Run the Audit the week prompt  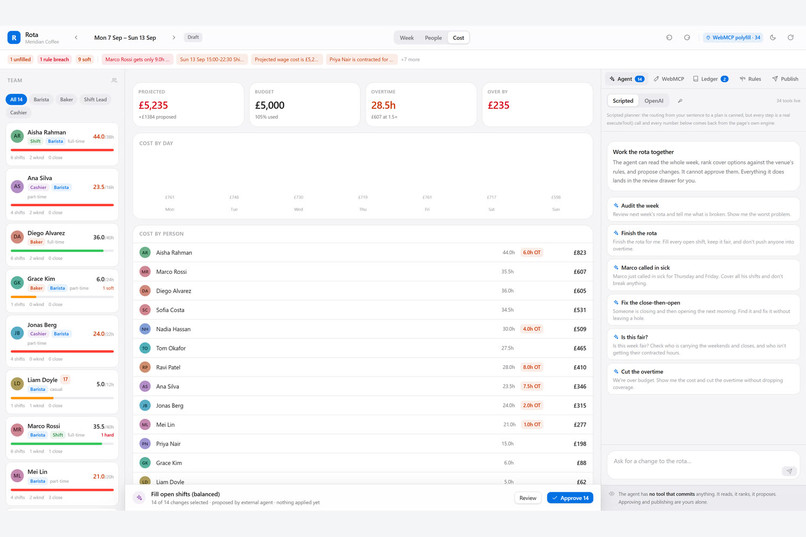(703, 209)
